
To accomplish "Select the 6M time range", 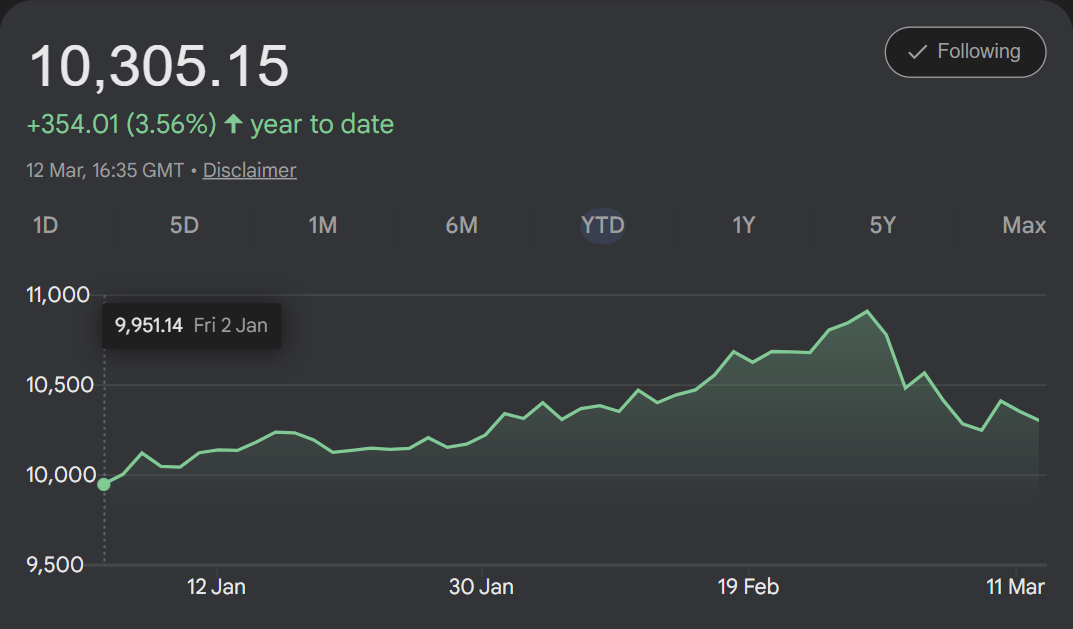I will [461, 225].
